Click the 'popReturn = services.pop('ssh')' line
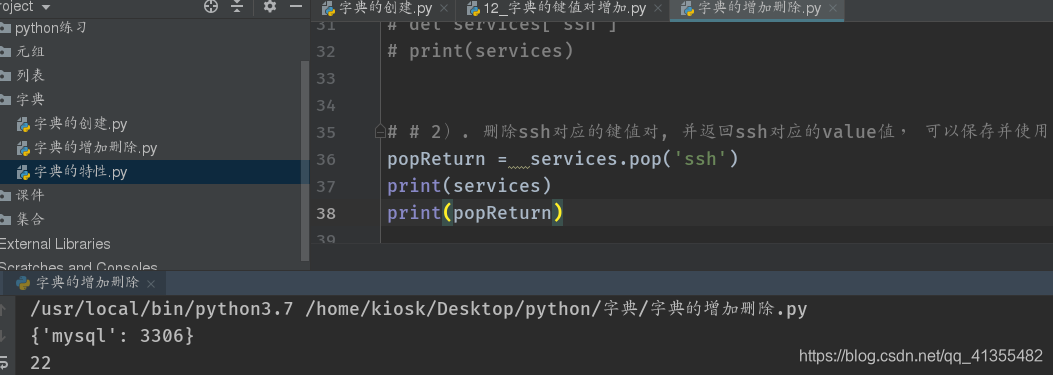This screenshot has width=1053, height=375. (563, 159)
